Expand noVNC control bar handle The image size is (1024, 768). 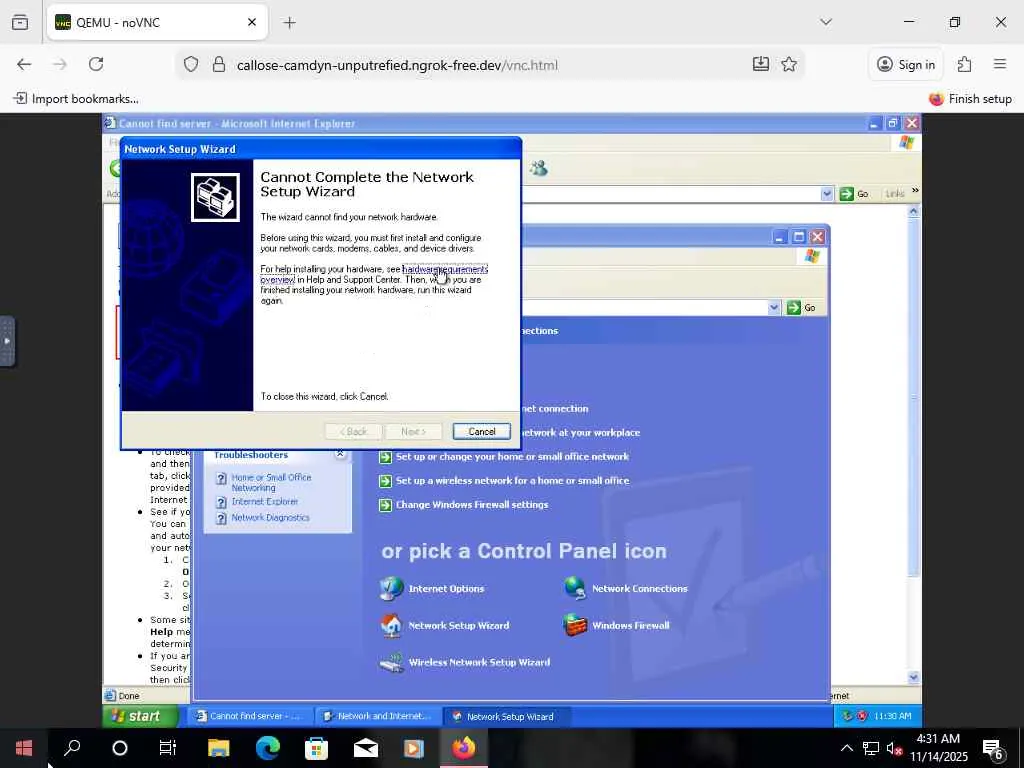(7, 341)
